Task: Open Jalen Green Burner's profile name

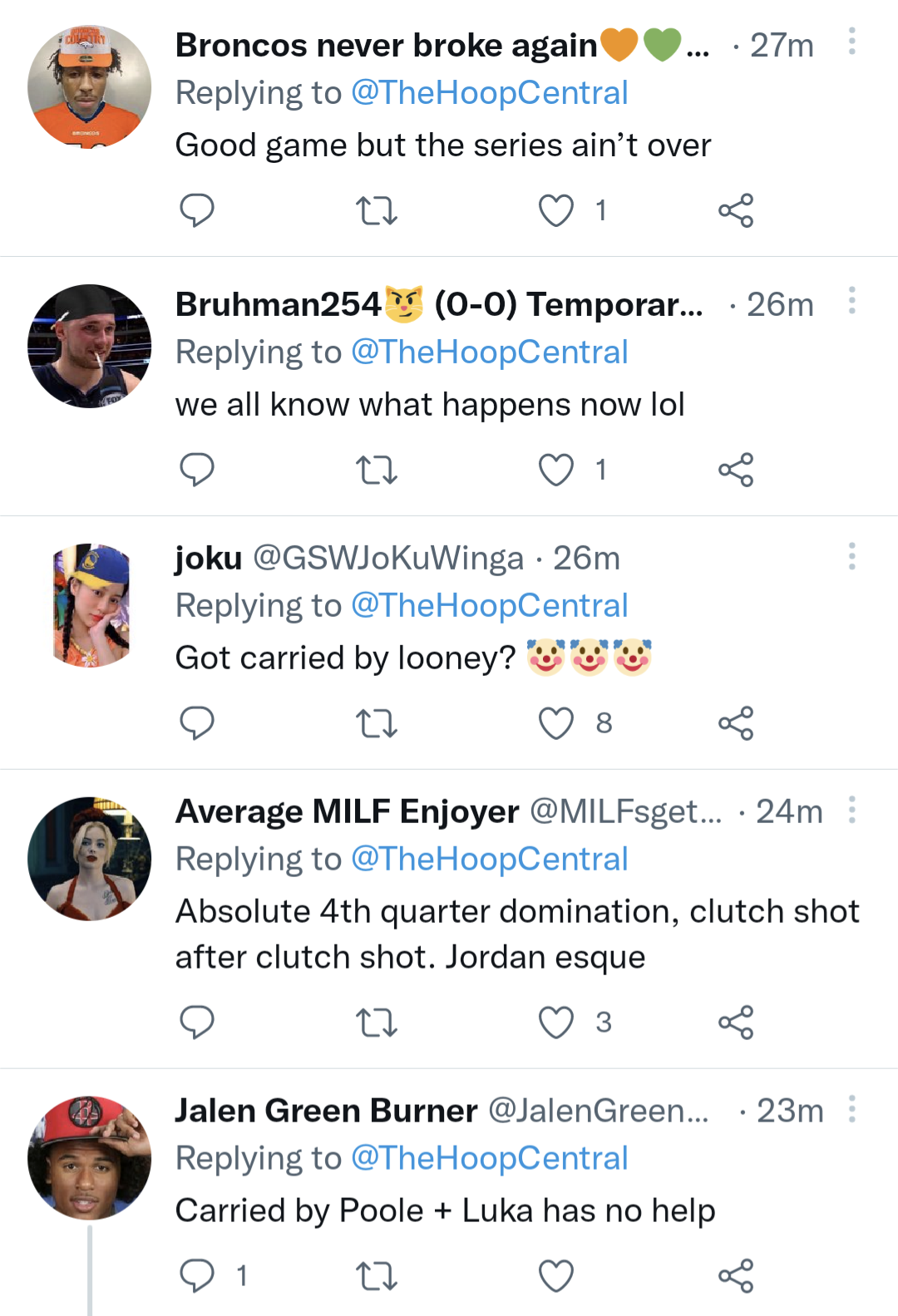Action: [326, 1111]
